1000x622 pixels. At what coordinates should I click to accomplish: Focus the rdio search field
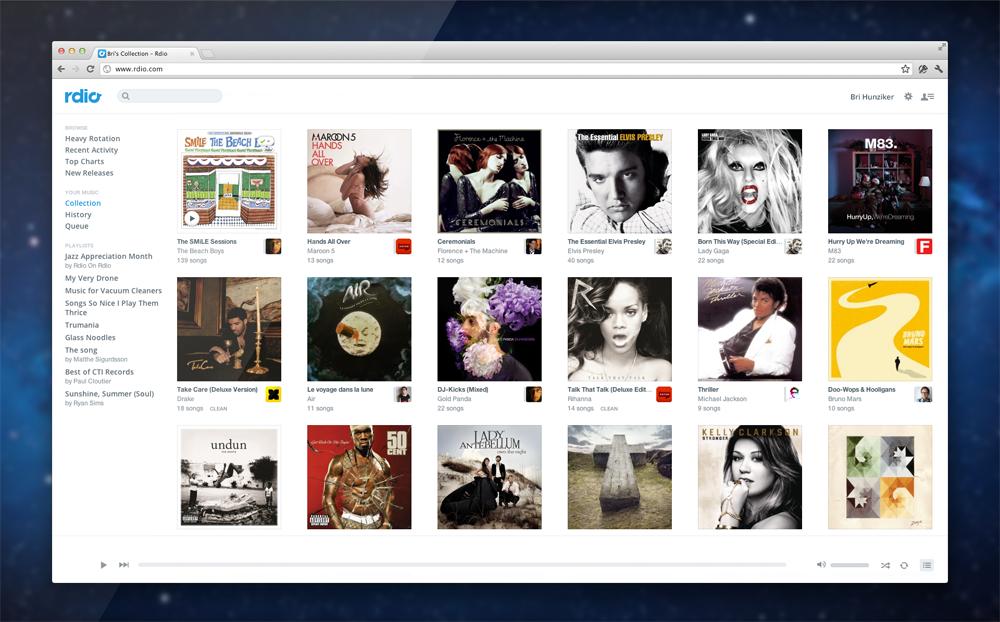coord(170,96)
